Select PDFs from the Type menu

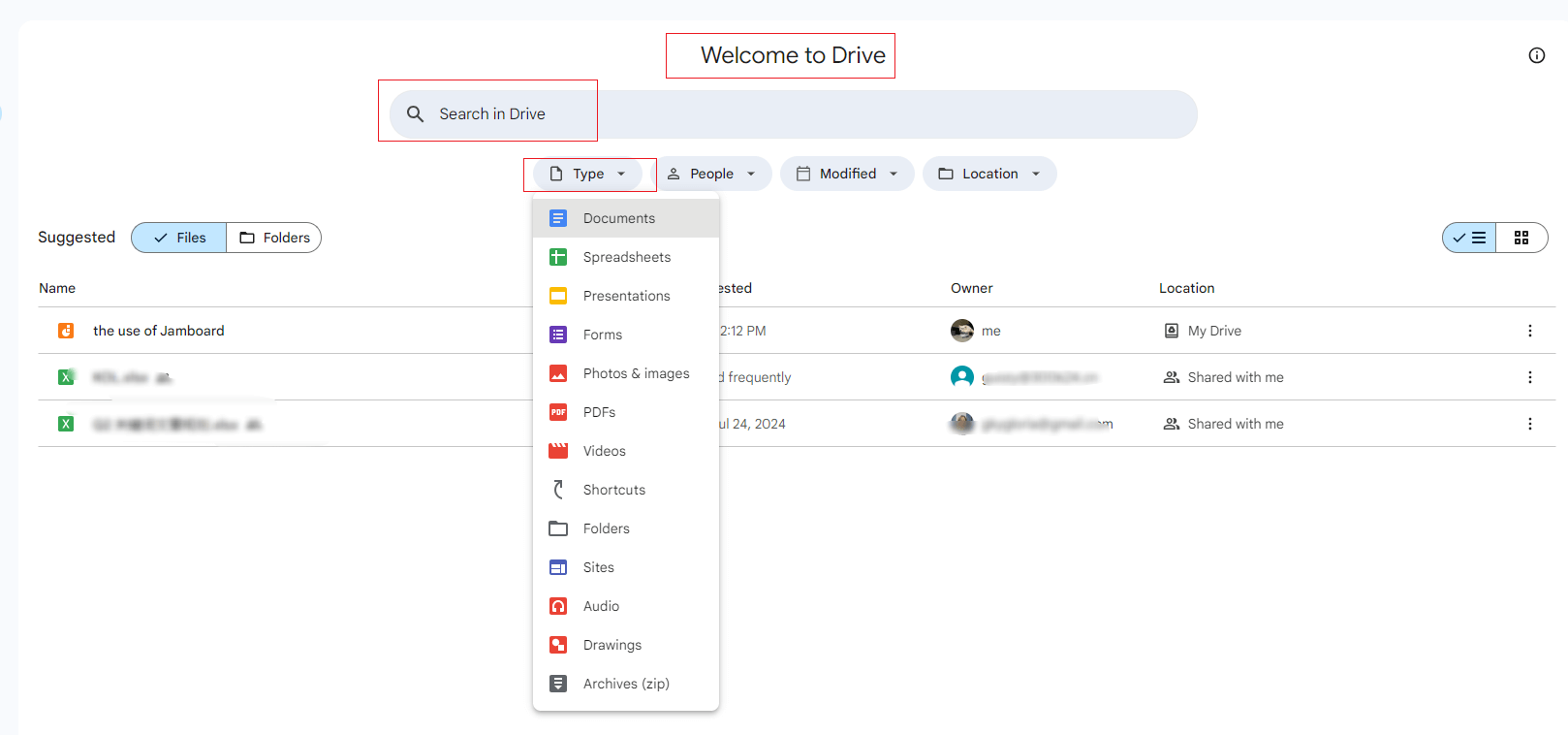click(x=626, y=412)
